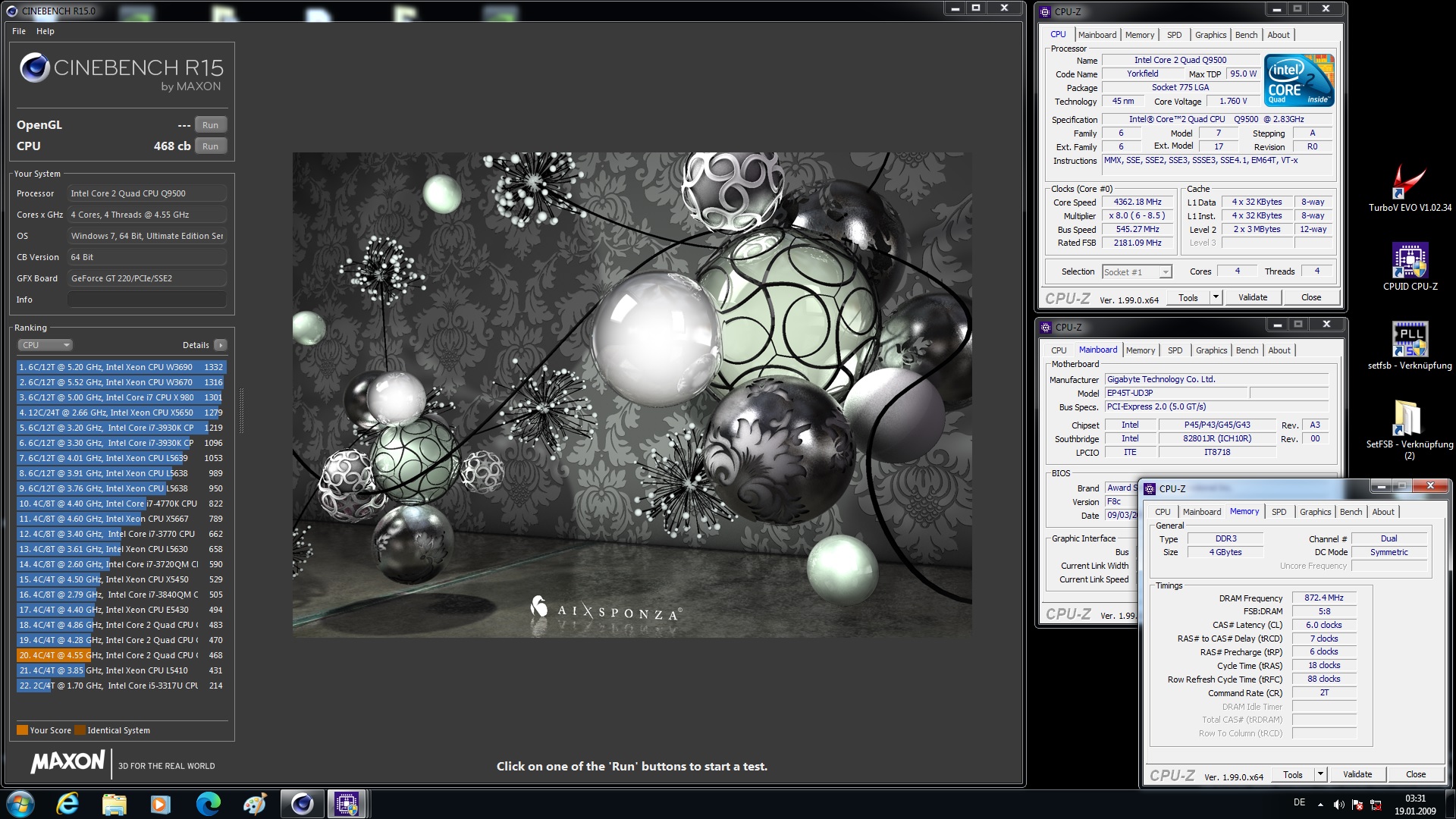Expand ranking Details arrow
Screen dimensions: 1456x819
coord(221,345)
